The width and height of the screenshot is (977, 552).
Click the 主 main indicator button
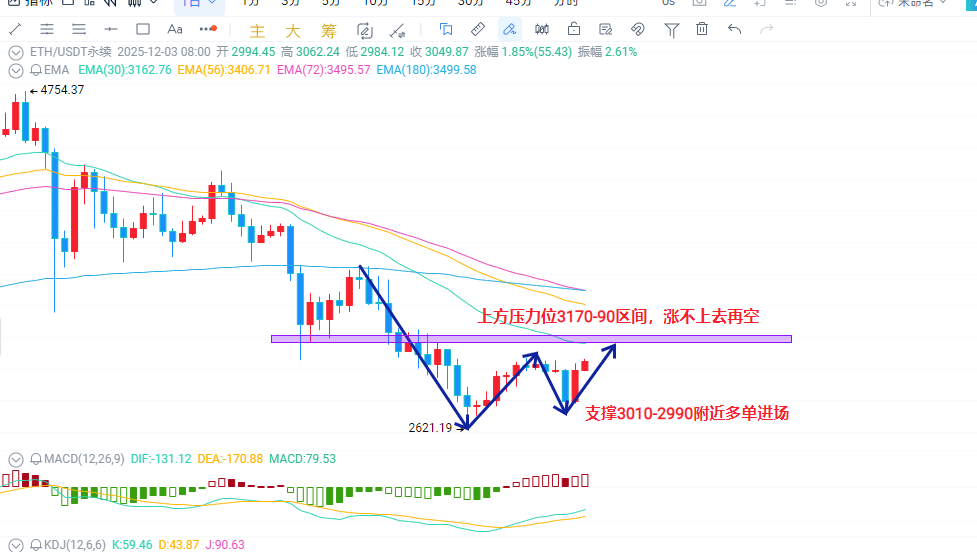pos(257,30)
